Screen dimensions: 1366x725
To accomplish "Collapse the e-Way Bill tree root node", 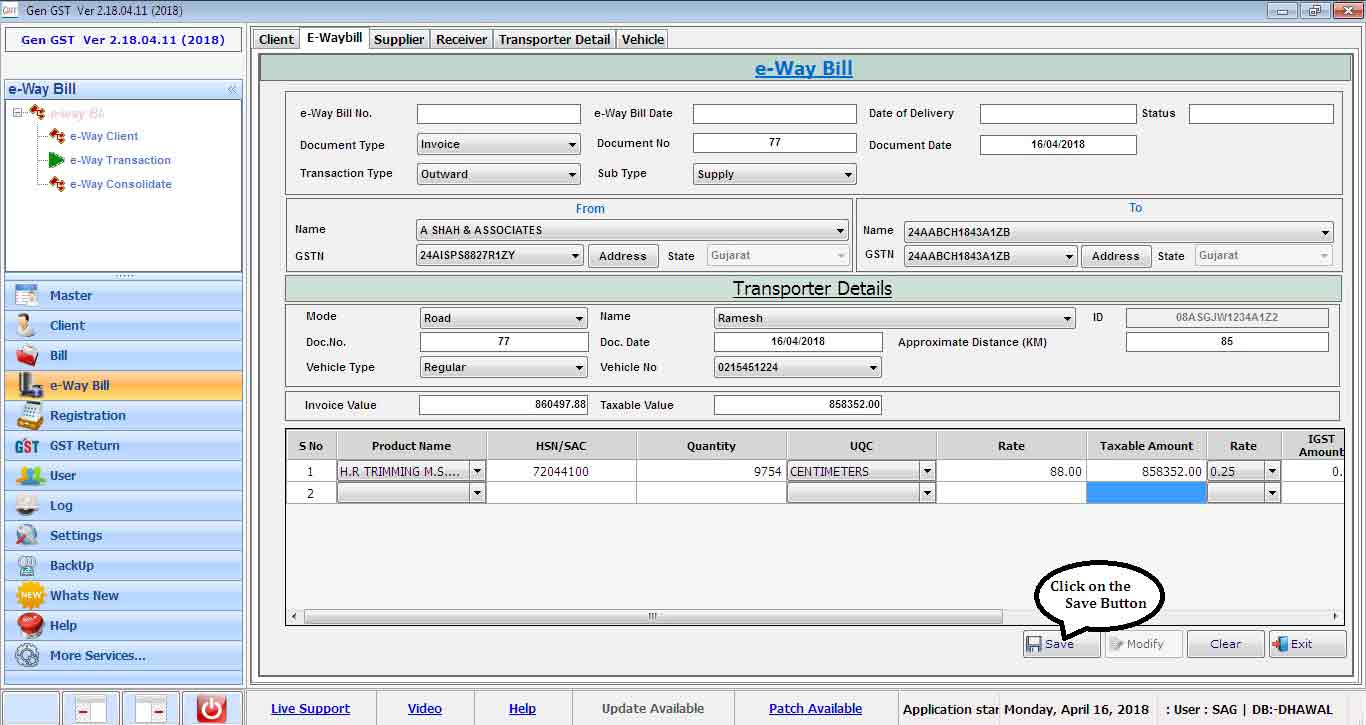I will [x=18, y=113].
